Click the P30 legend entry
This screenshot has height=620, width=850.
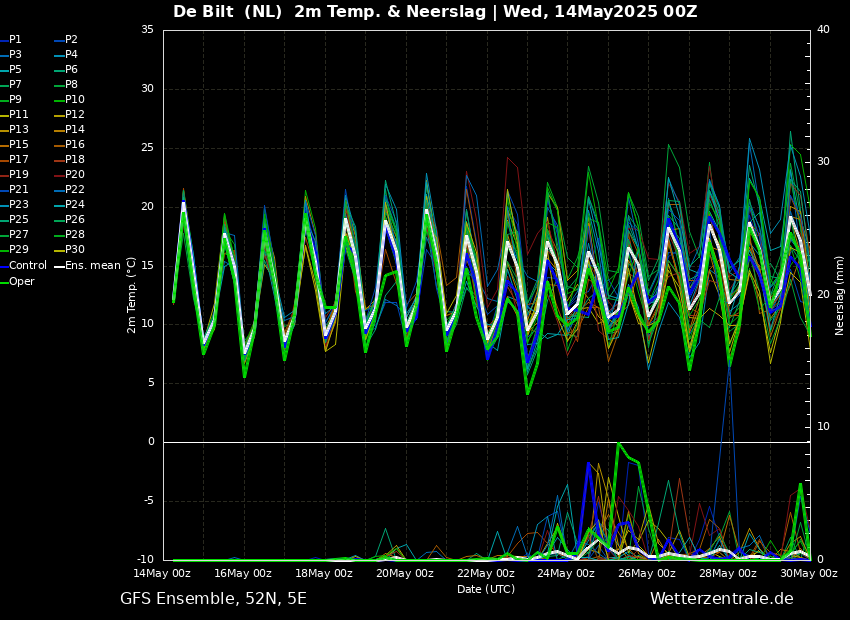(74, 250)
